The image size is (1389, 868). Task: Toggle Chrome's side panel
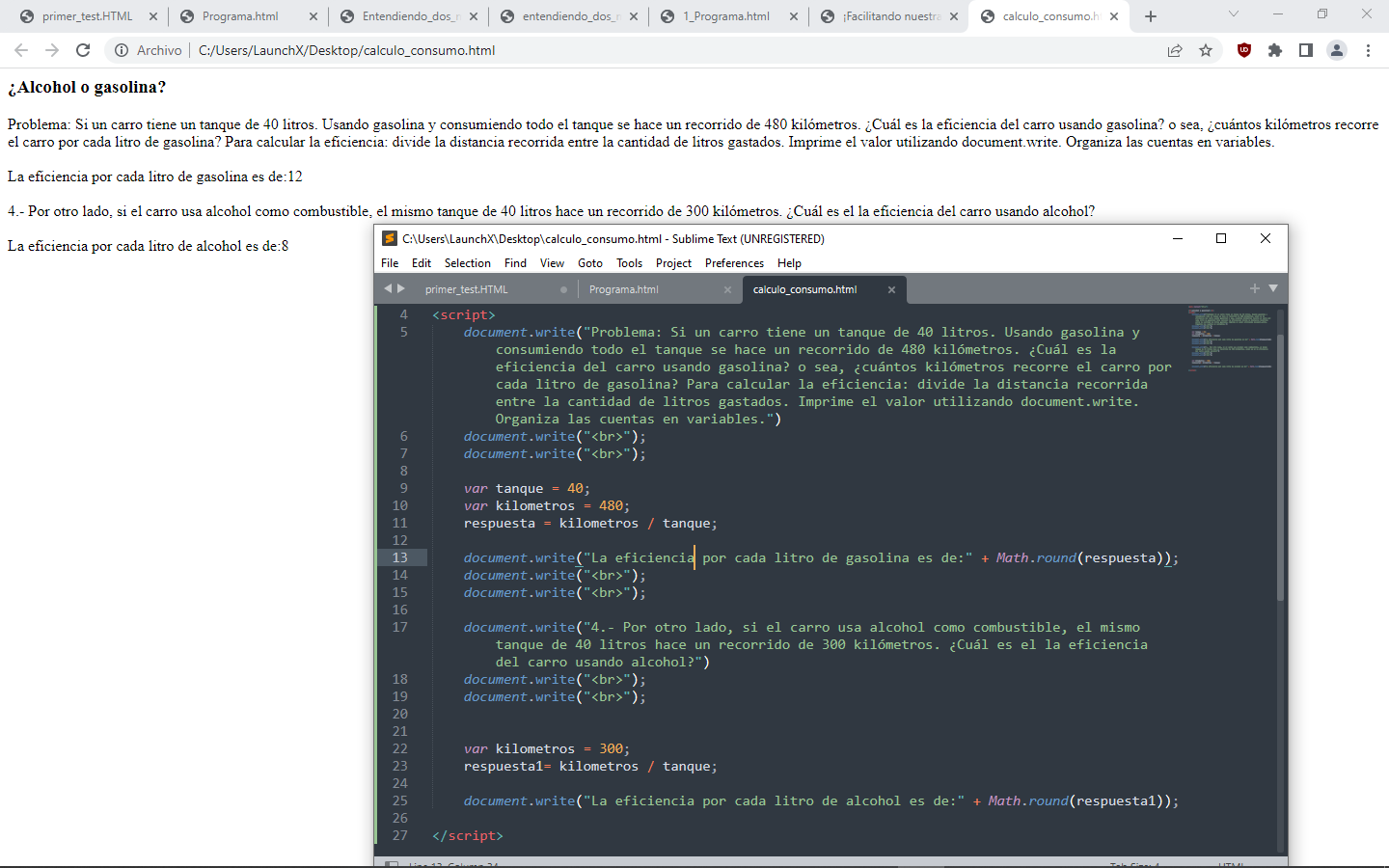[1306, 50]
